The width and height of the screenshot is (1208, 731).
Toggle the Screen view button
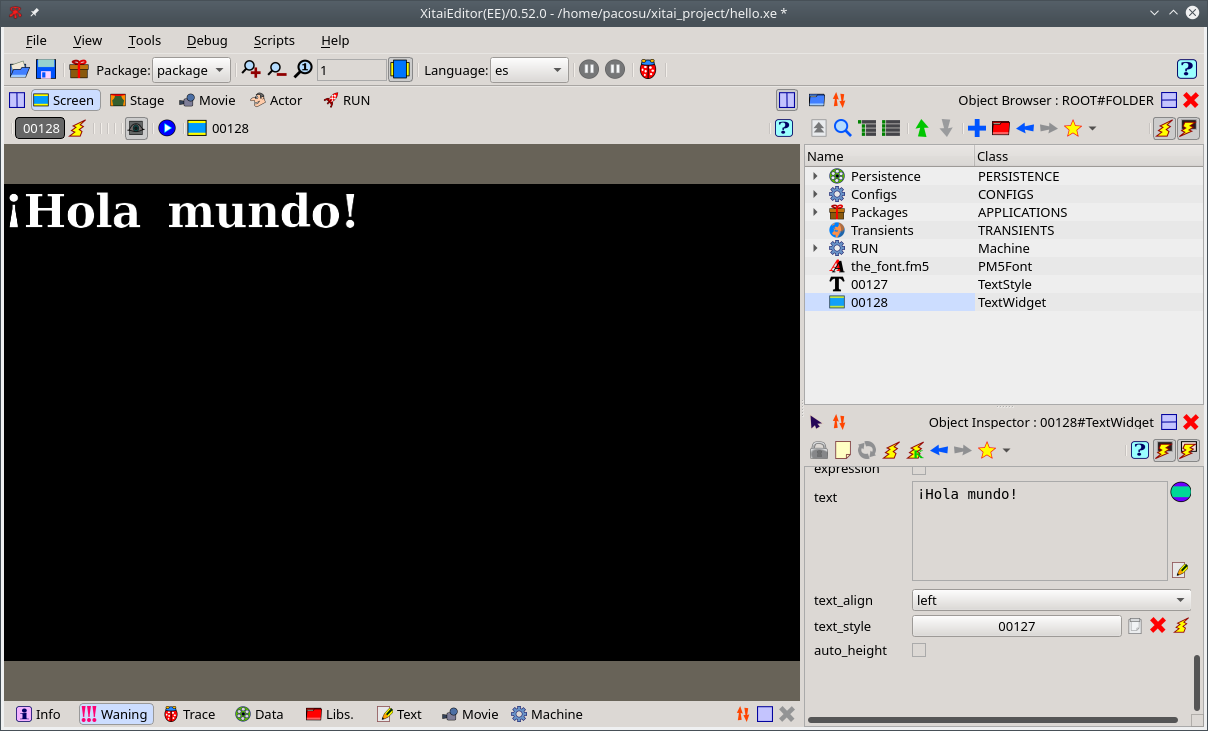(x=64, y=100)
